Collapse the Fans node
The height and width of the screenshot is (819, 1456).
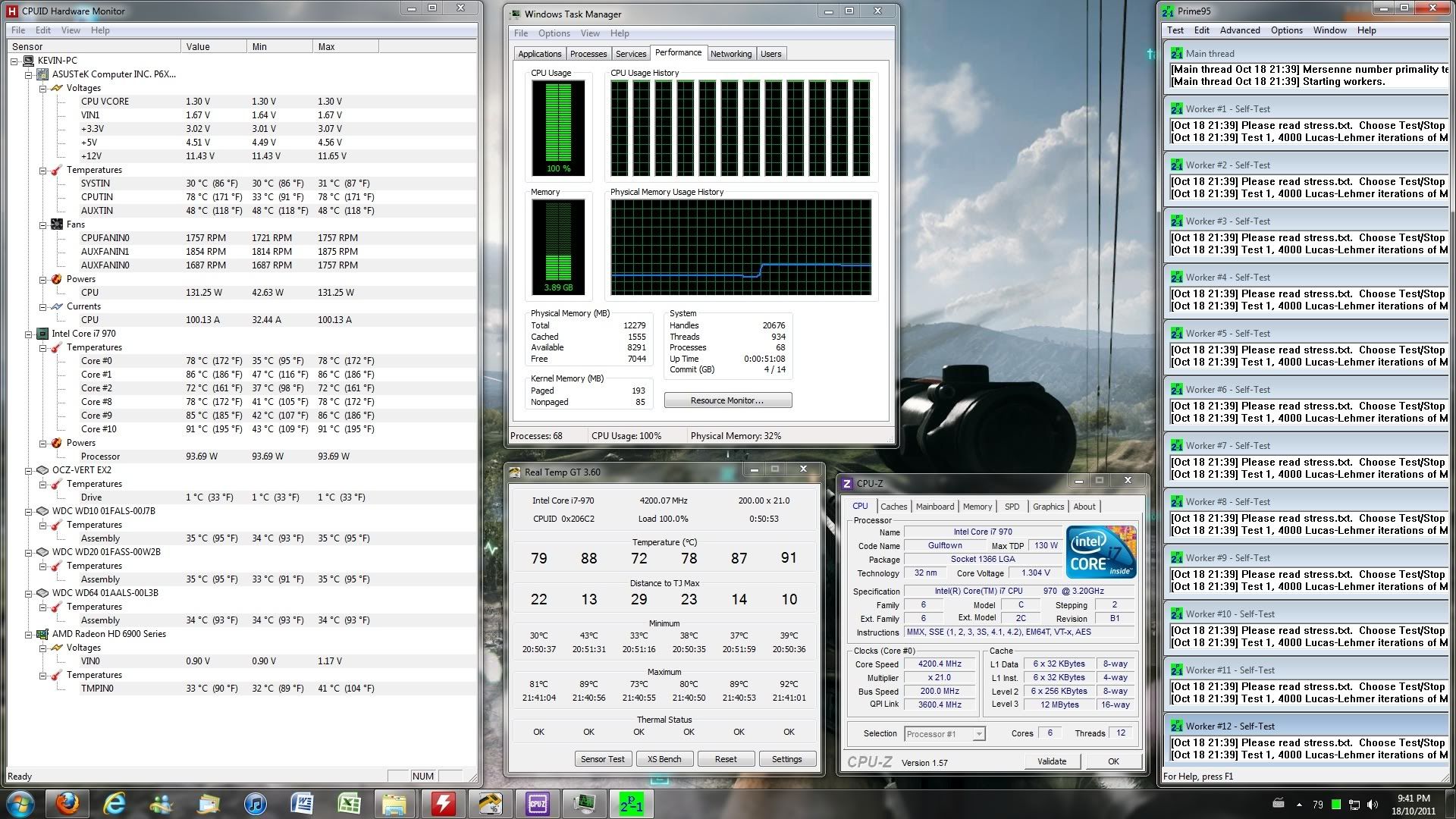click(42, 224)
